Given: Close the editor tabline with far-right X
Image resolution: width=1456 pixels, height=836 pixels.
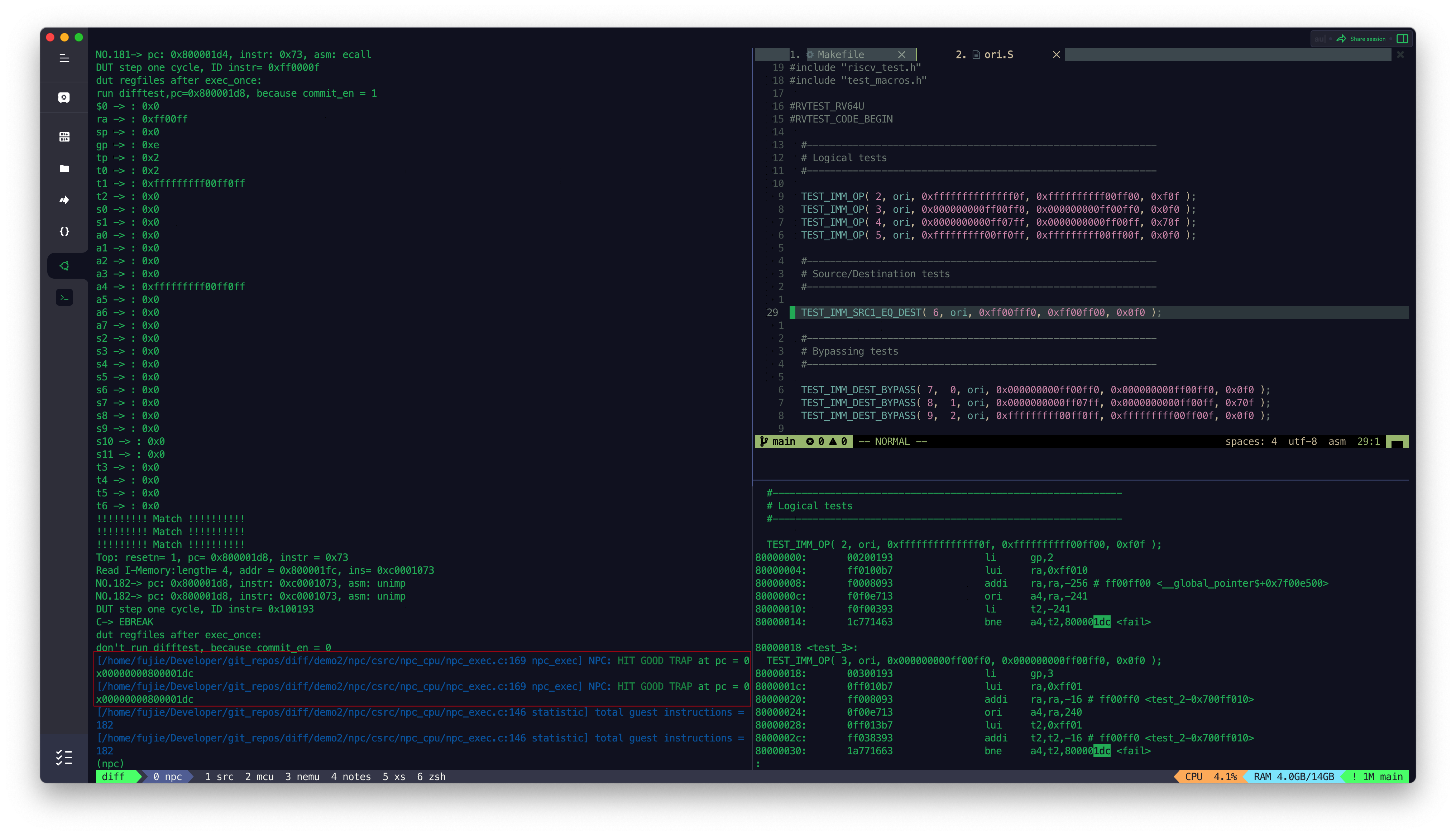Looking at the screenshot, I should pos(1400,54).
